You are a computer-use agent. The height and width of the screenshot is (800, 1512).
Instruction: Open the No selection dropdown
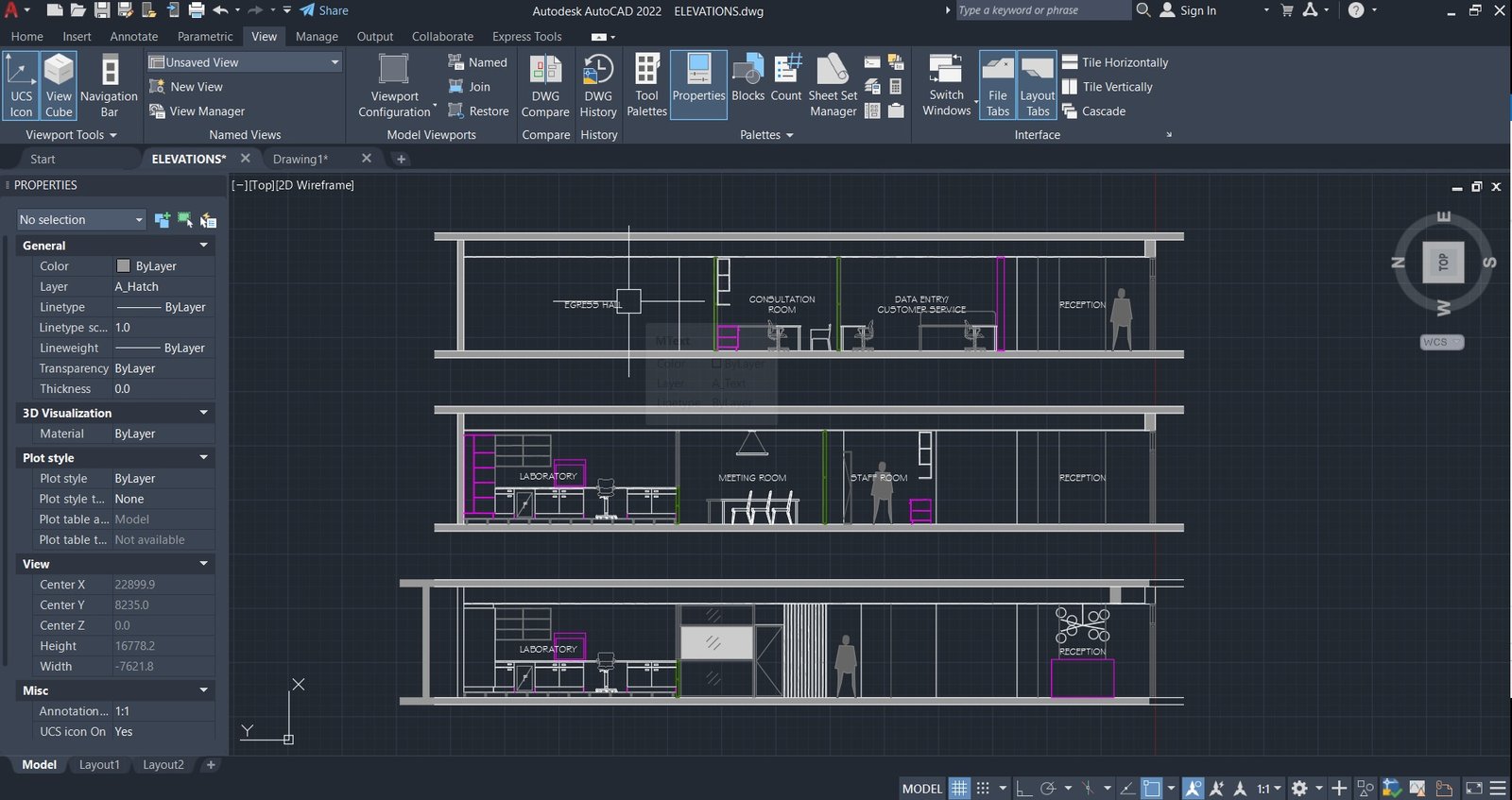click(81, 220)
